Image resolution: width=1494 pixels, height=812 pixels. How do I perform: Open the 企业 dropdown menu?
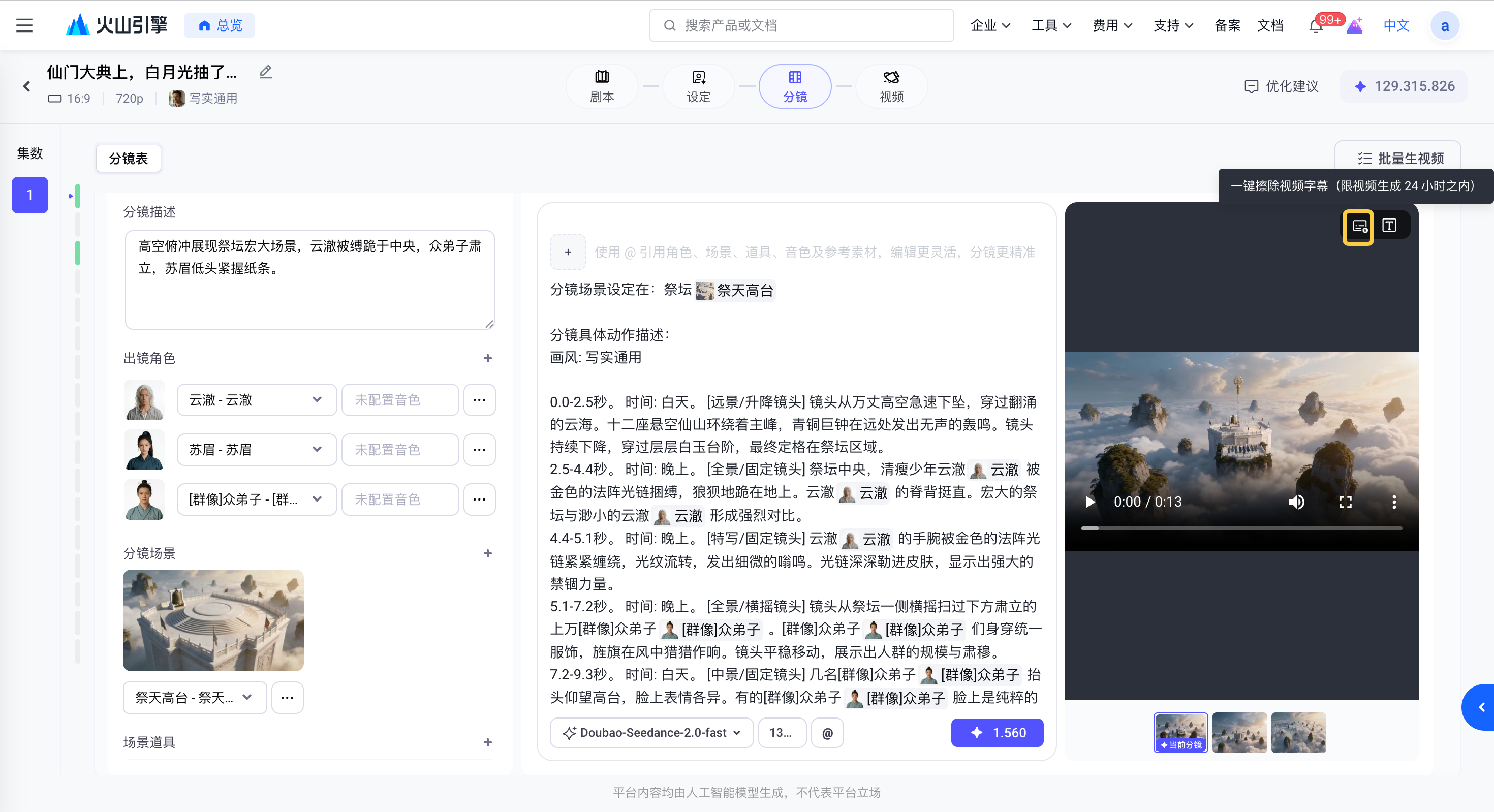pyautogui.click(x=990, y=25)
